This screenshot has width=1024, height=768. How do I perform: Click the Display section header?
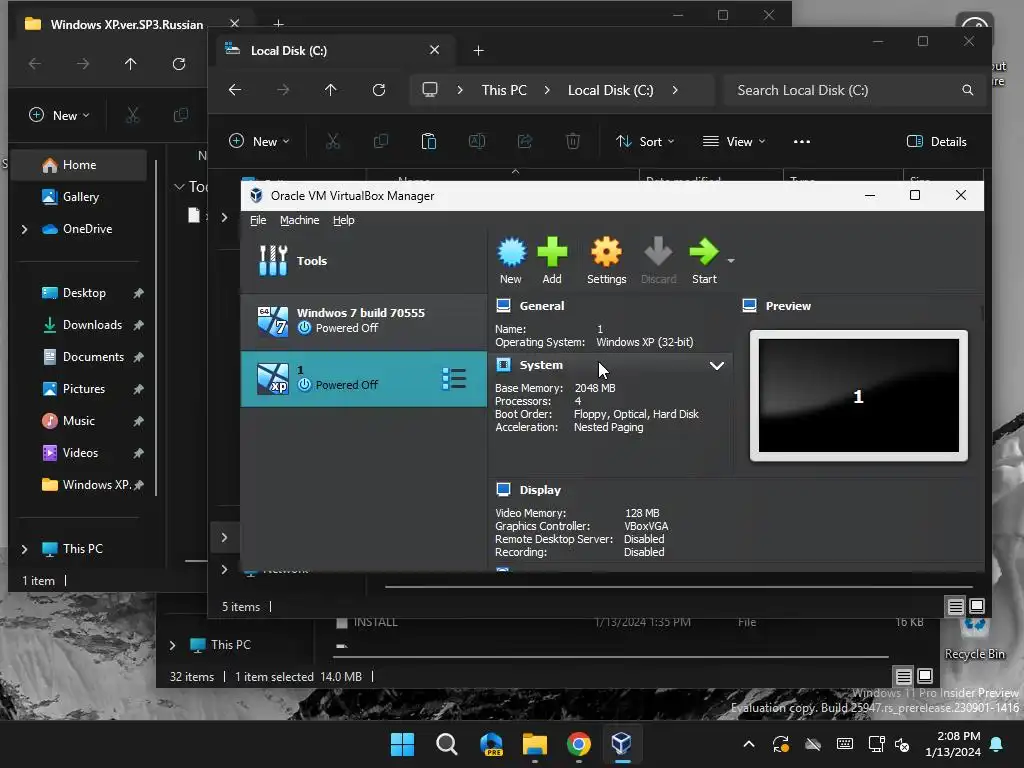coord(540,490)
